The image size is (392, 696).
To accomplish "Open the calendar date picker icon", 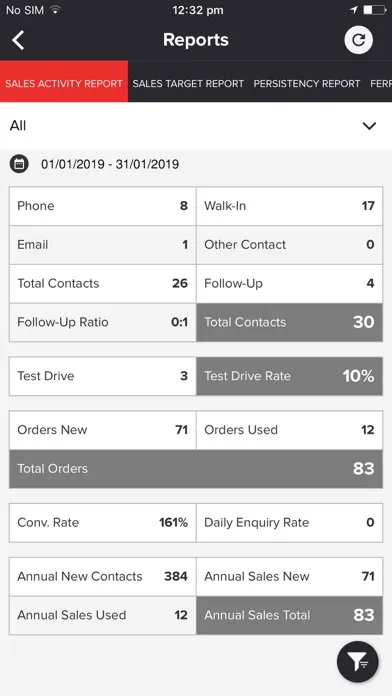I will click(x=19, y=164).
